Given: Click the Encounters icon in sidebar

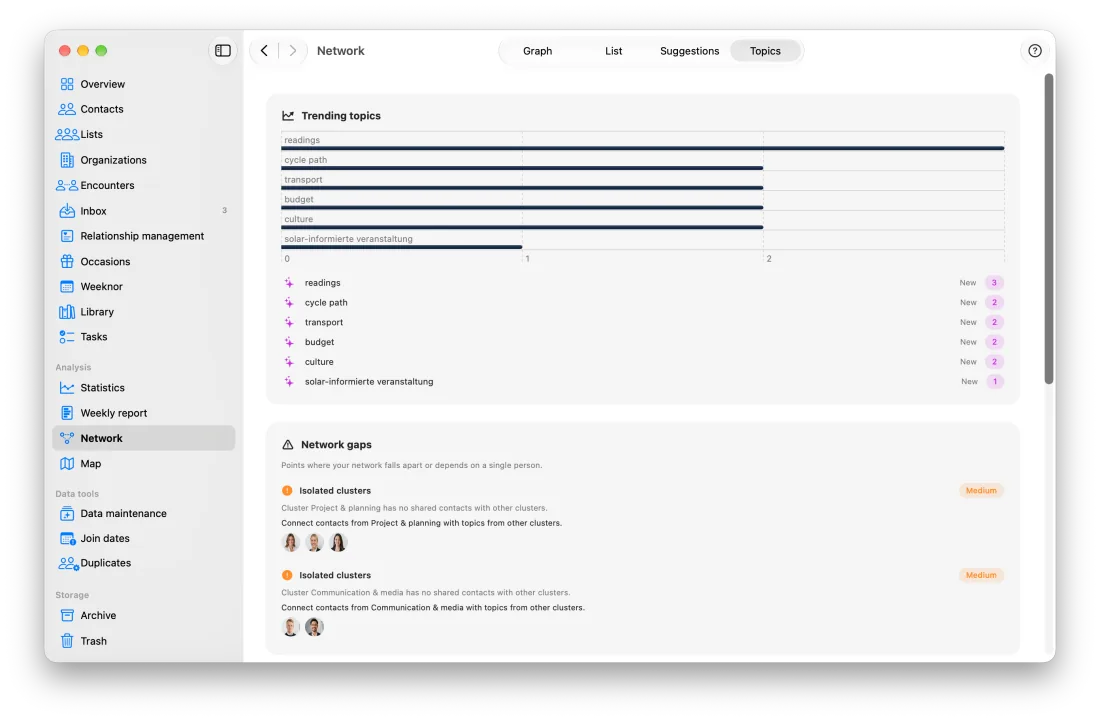Looking at the screenshot, I should tap(67, 185).
